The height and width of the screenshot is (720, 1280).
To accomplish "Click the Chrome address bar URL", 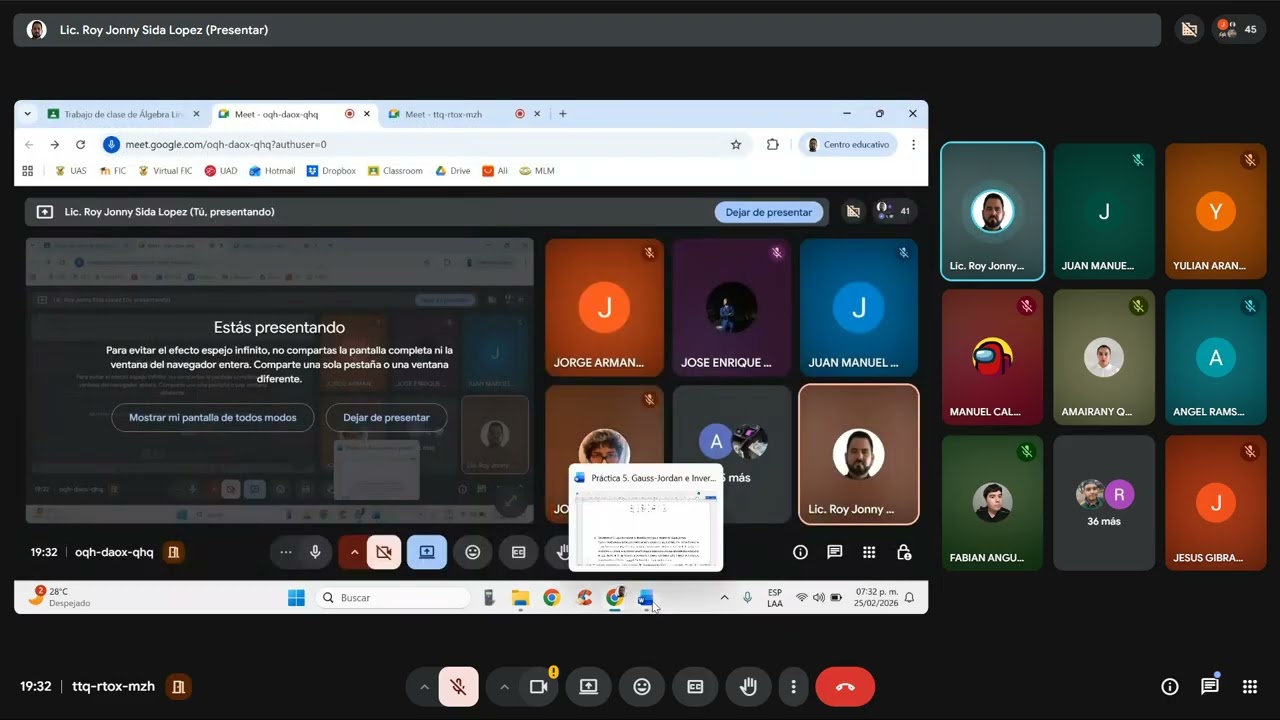I will point(226,144).
